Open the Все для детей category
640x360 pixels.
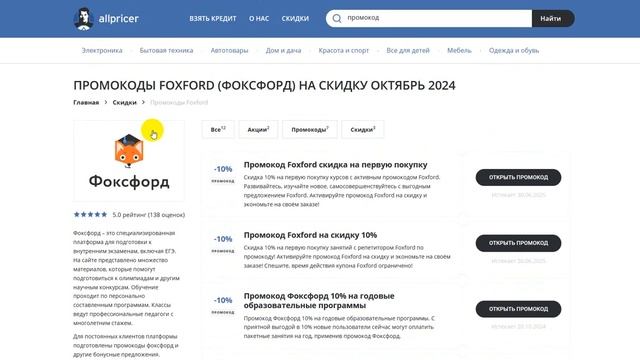click(408, 51)
